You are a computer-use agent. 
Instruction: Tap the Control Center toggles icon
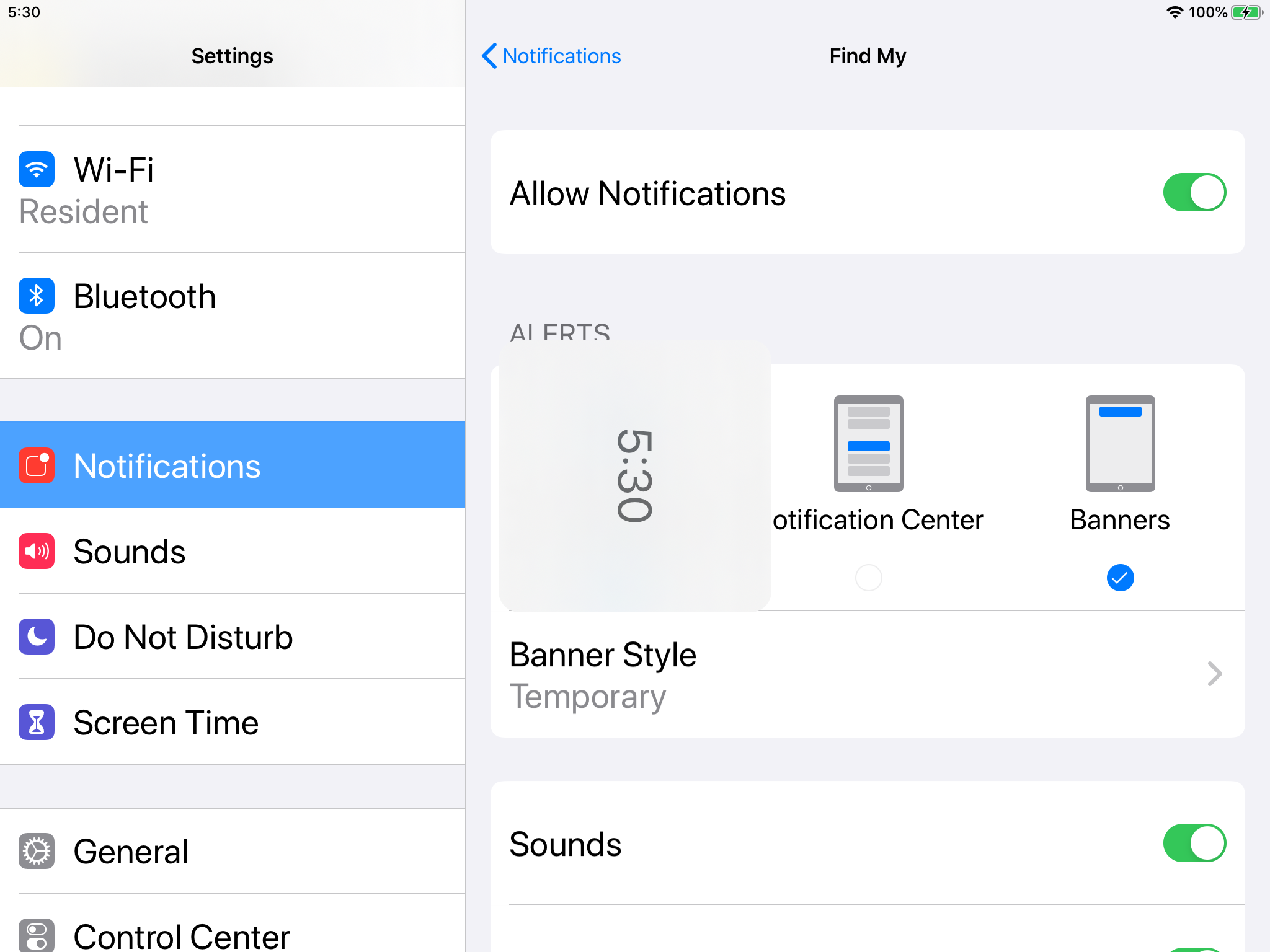(x=37, y=935)
